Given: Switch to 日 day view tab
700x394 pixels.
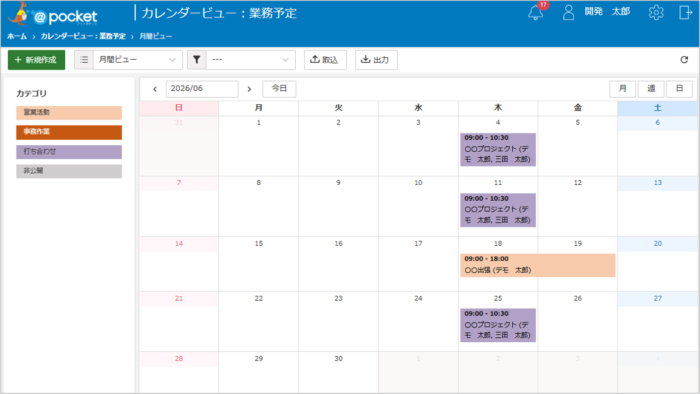Looking at the screenshot, I should coord(679,88).
